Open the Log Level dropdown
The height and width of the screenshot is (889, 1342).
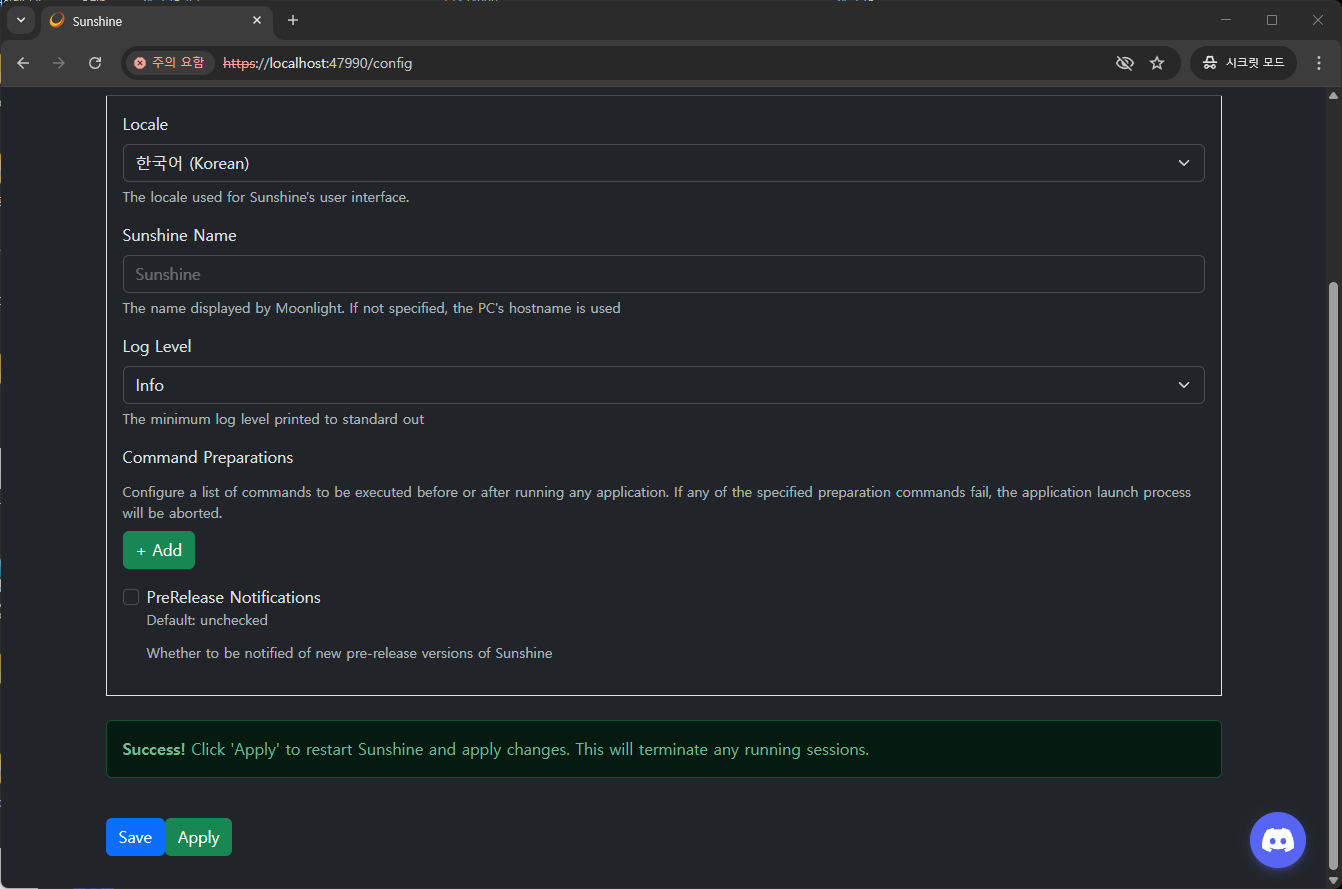click(x=663, y=385)
